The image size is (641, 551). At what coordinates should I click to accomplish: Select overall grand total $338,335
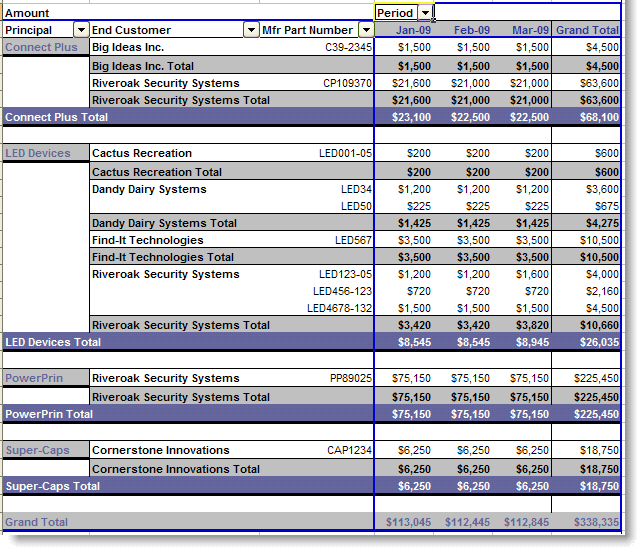click(x=596, y=522)
